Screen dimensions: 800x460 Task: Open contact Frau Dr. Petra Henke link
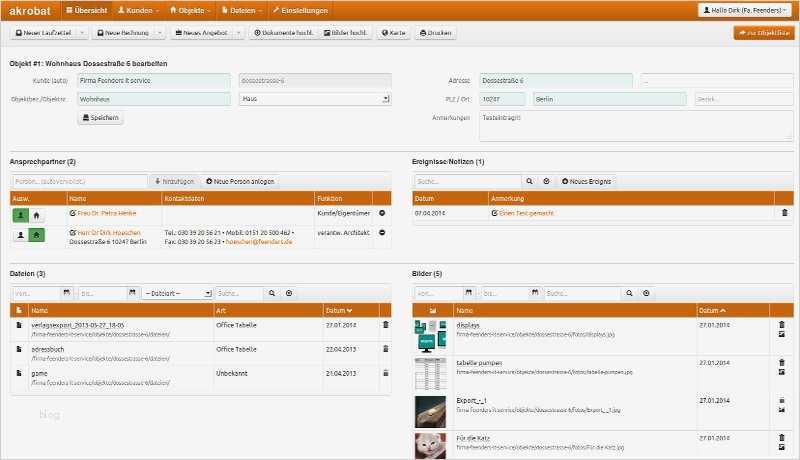107,213
